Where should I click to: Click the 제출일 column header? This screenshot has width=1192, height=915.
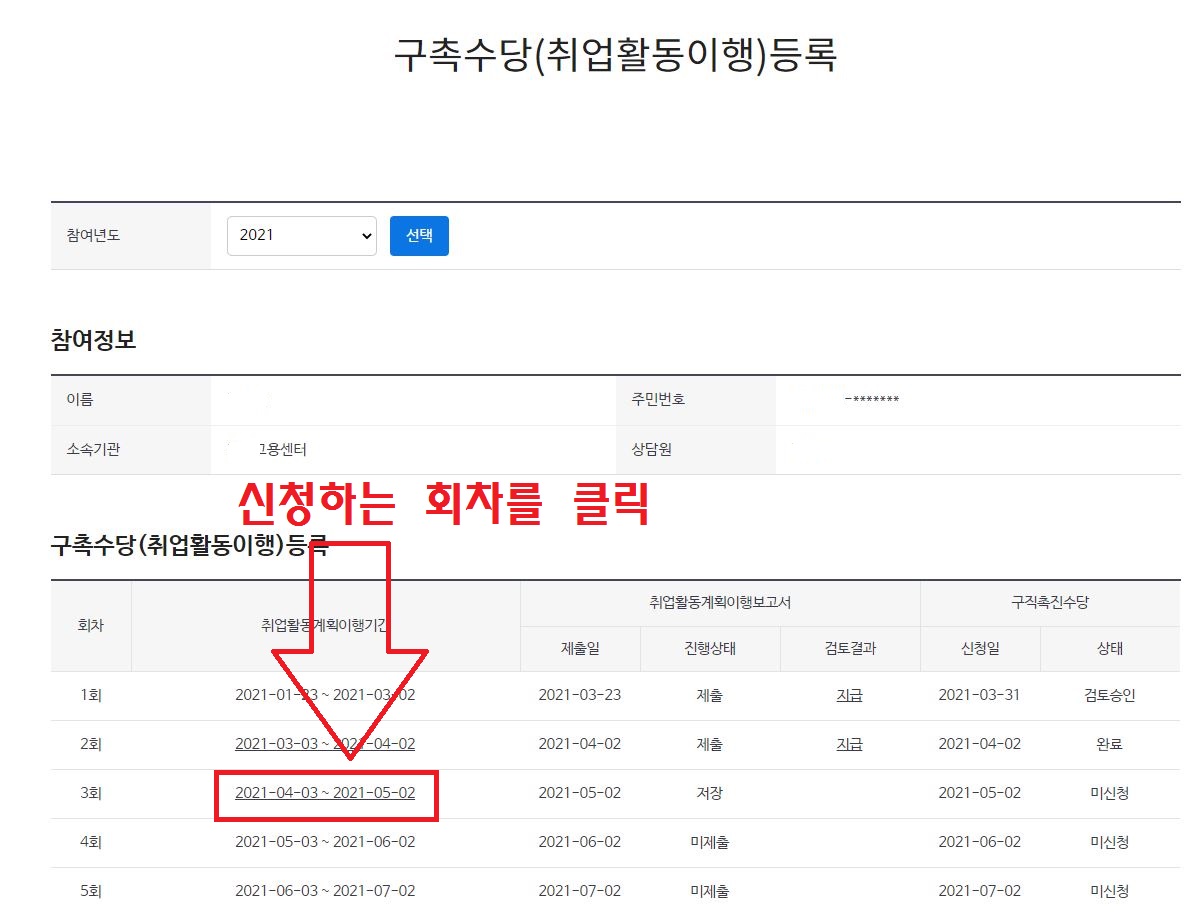580,648
